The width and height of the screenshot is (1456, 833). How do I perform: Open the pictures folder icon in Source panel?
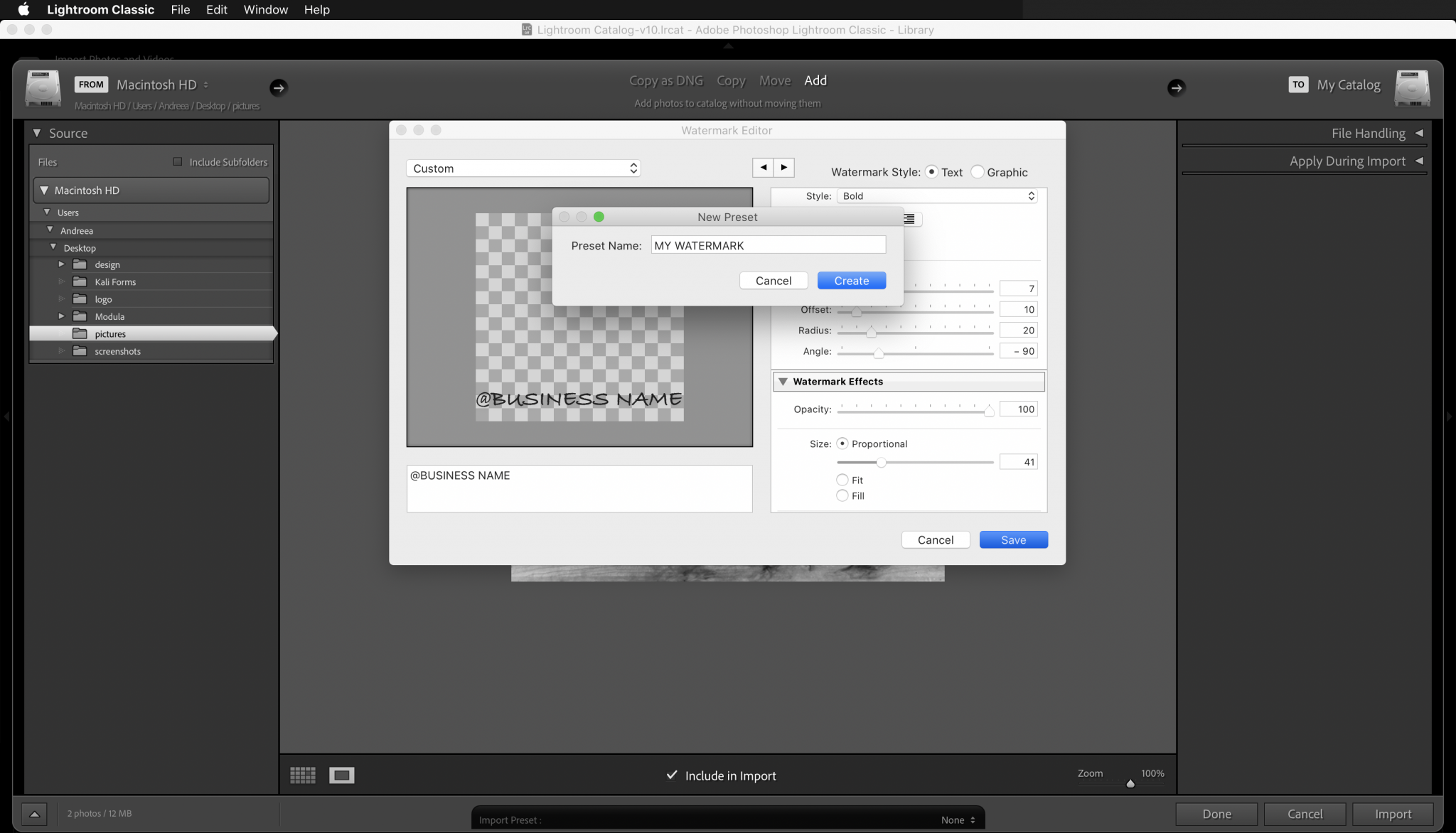[80, 333]
